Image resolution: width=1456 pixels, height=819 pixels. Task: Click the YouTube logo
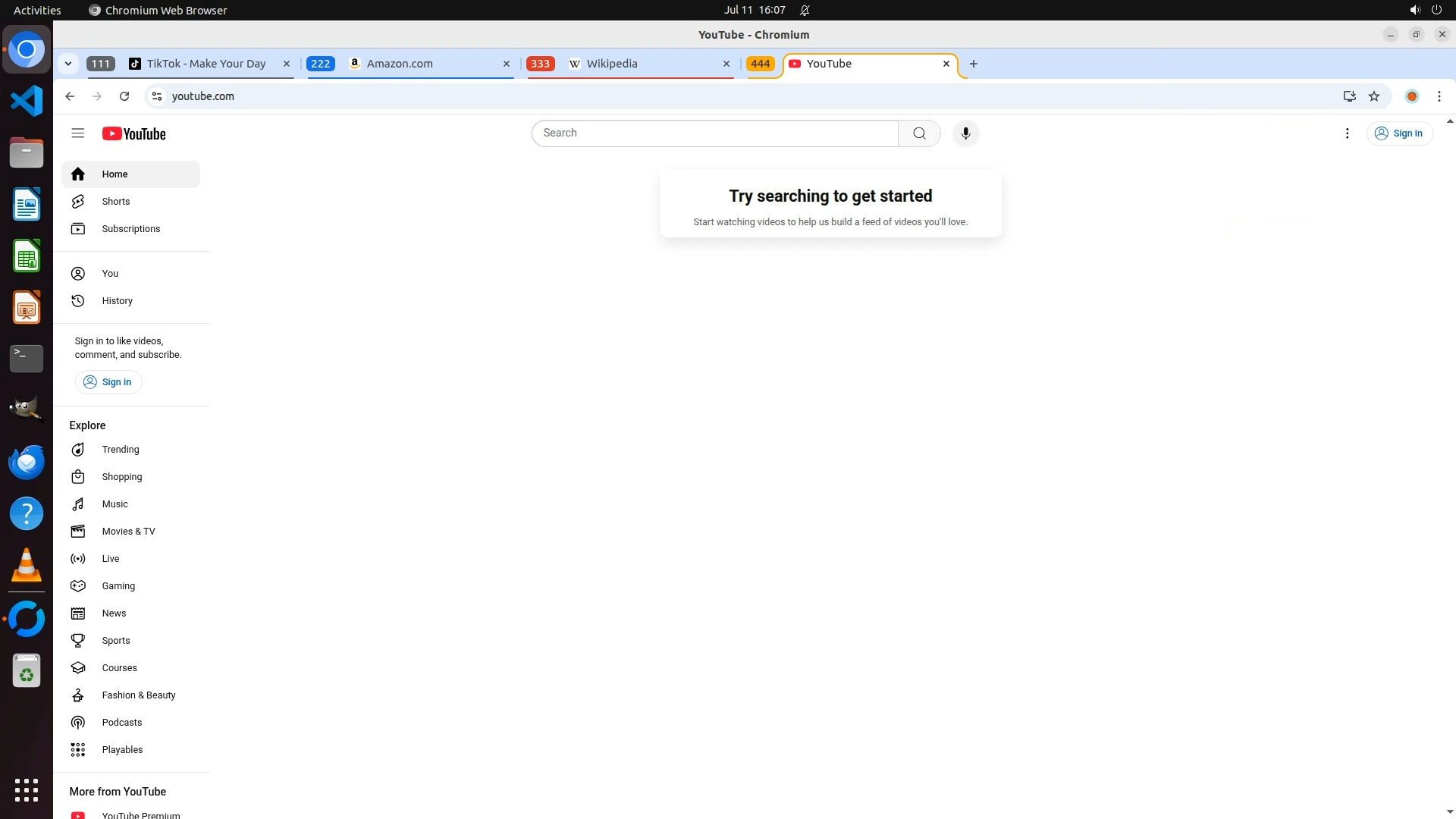pyautogui.click(x=134, y=134)
